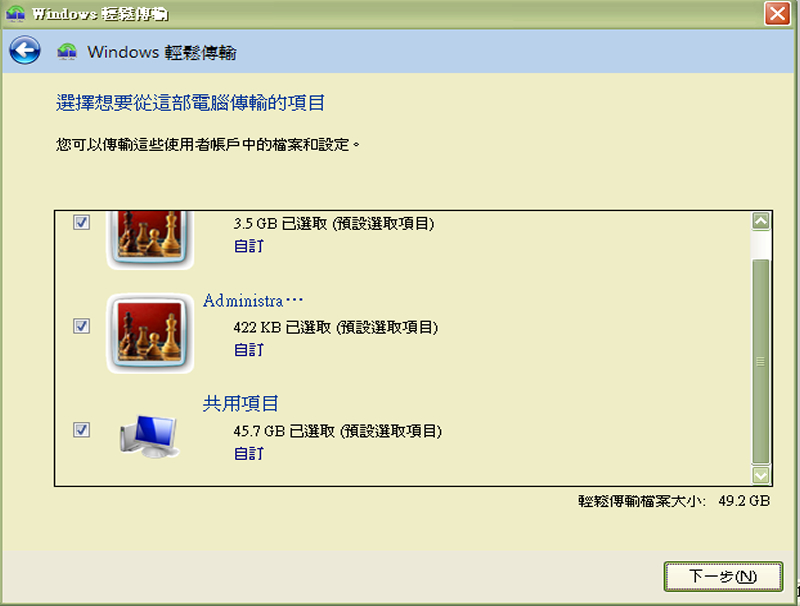Uncheck the 共用項目 checkbox

pos(82,430)
